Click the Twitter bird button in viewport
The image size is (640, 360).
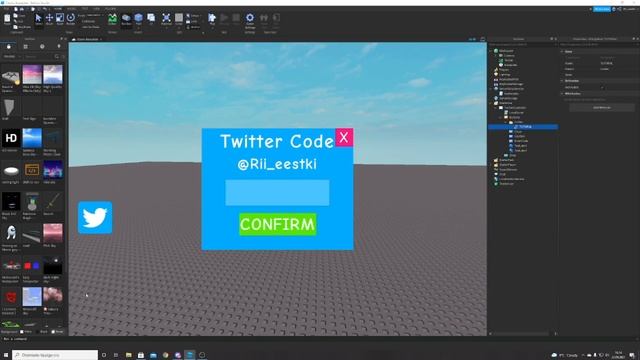(x=95, y=218)
